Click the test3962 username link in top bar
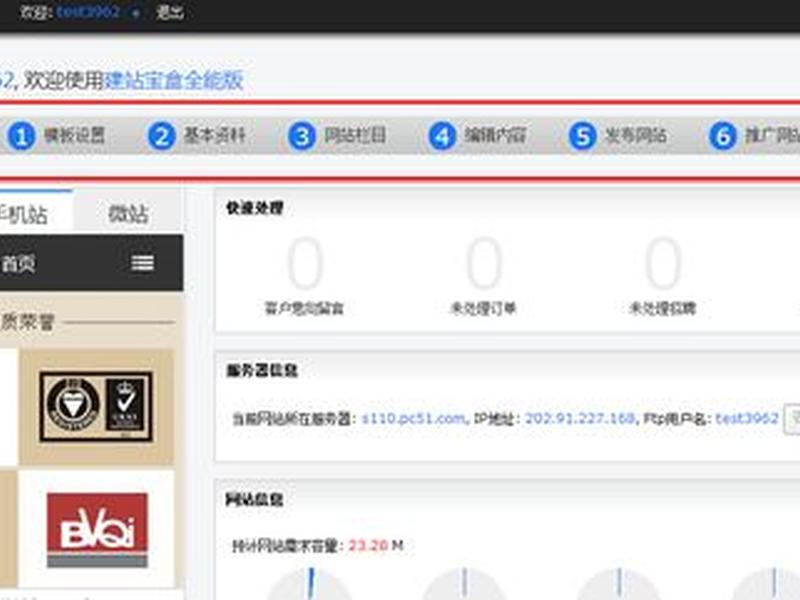 point(88,11)
